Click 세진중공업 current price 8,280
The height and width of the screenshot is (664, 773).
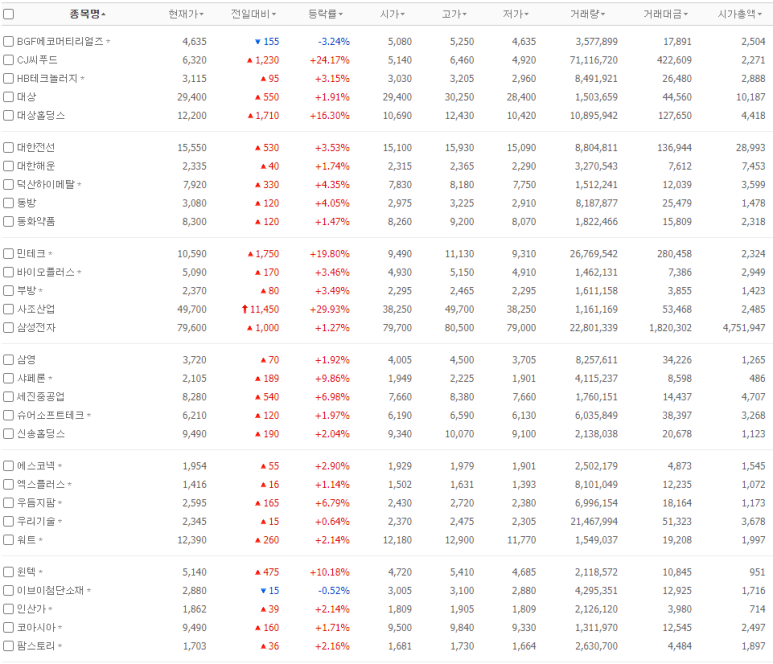point(195,397)
